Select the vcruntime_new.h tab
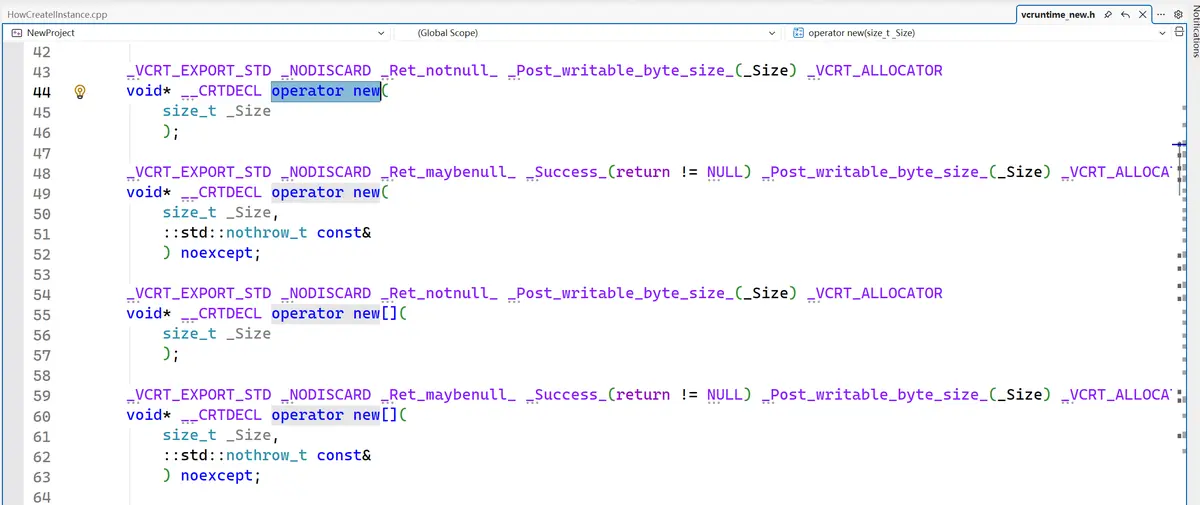 pyautogui.click(x=1058, y=15)
